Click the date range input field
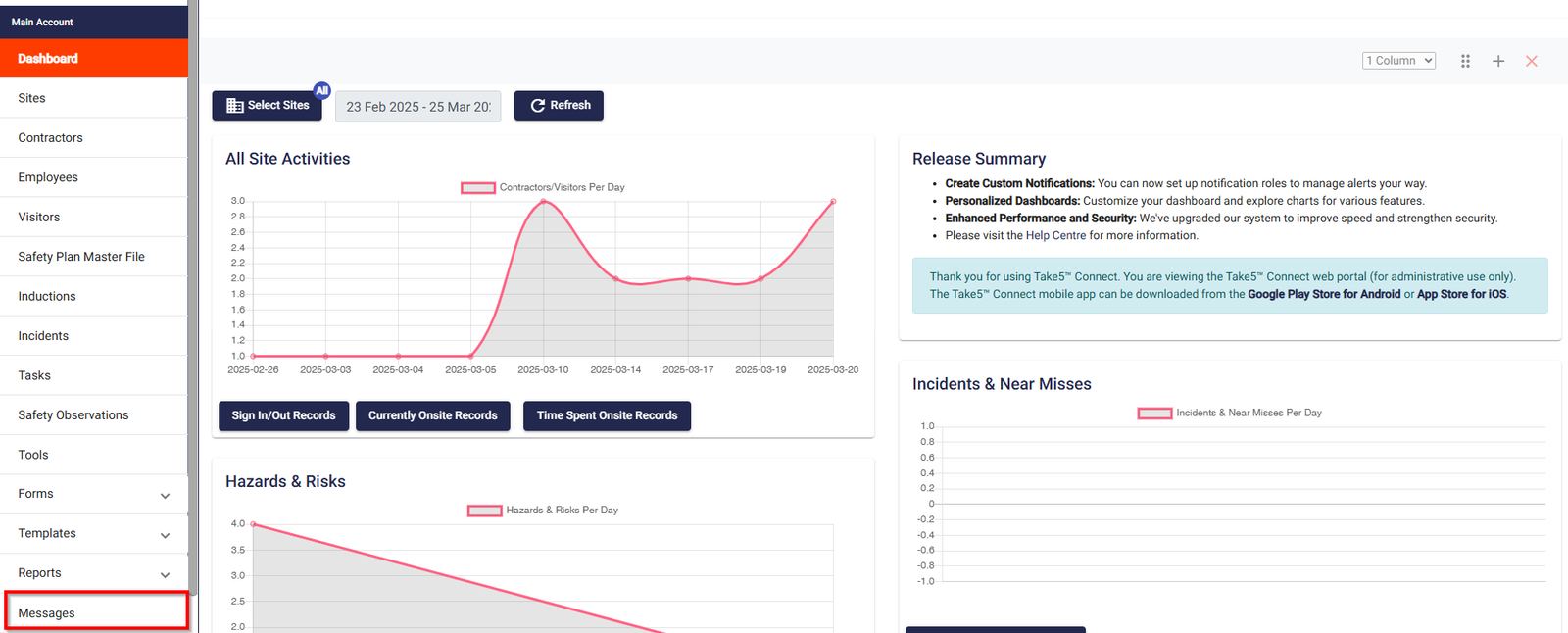 [x=418, y=107]
